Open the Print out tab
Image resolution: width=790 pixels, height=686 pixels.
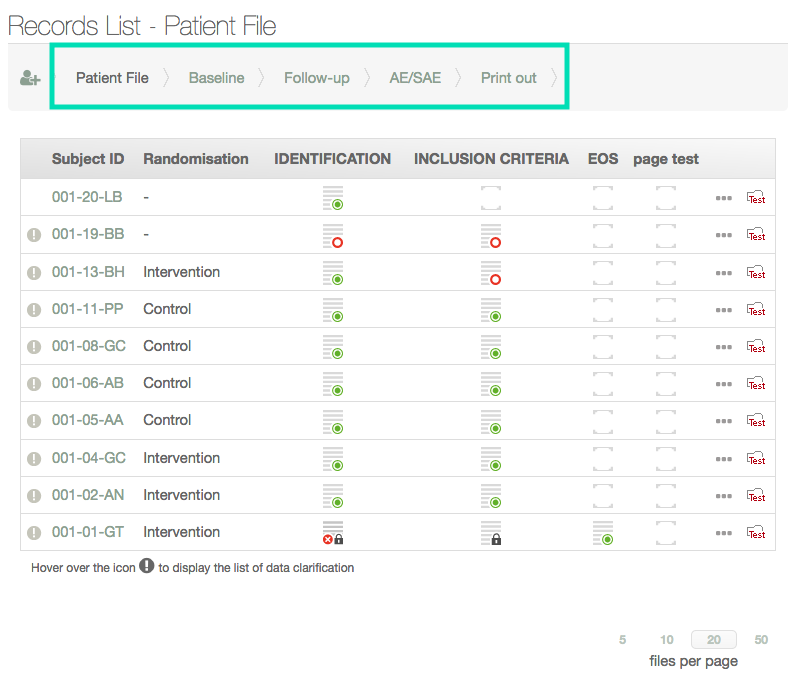508,78
